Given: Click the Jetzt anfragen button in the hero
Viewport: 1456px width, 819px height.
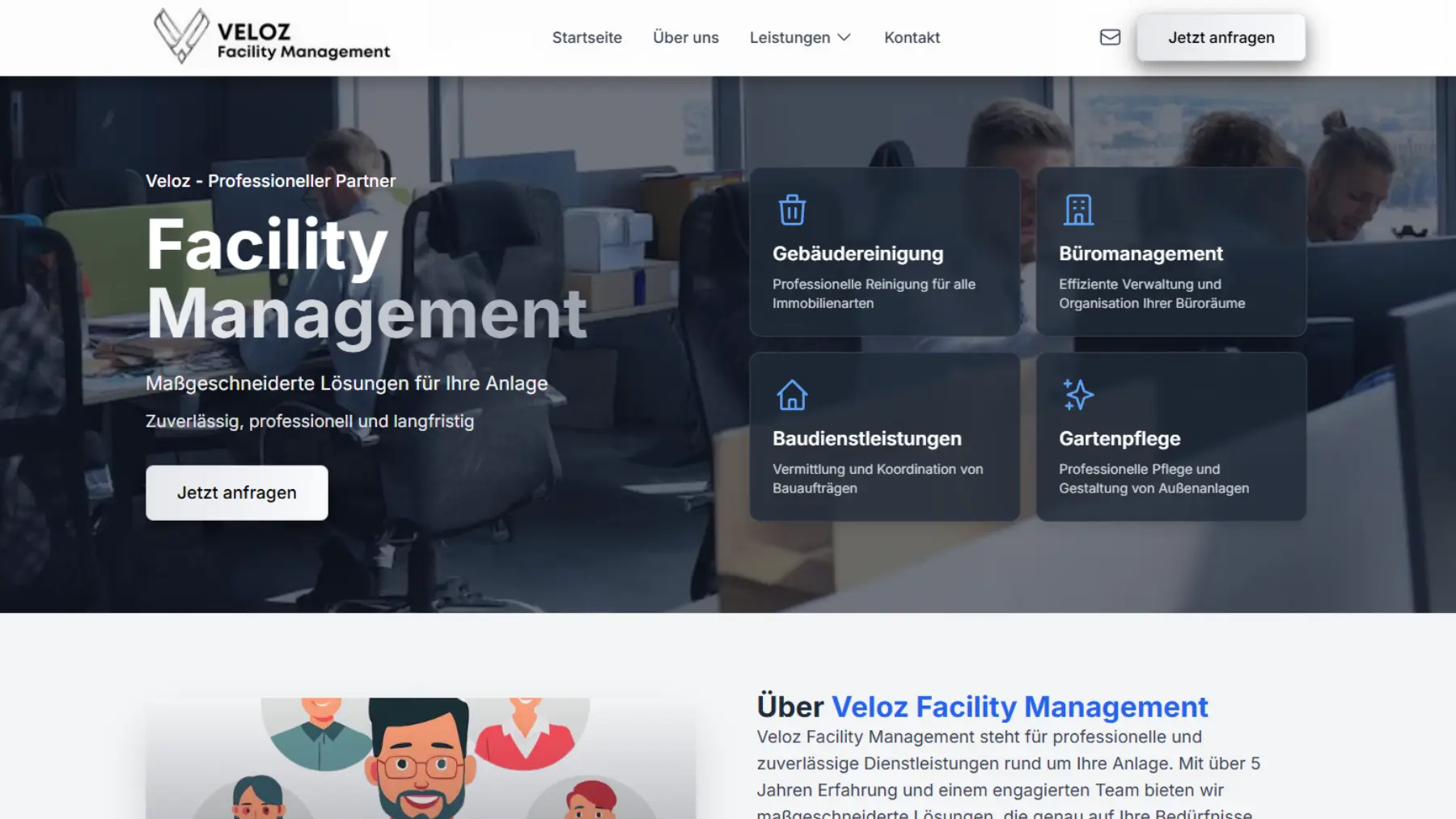Looking at the screenshot, I should pyautogui.click(x=236, y=492).
